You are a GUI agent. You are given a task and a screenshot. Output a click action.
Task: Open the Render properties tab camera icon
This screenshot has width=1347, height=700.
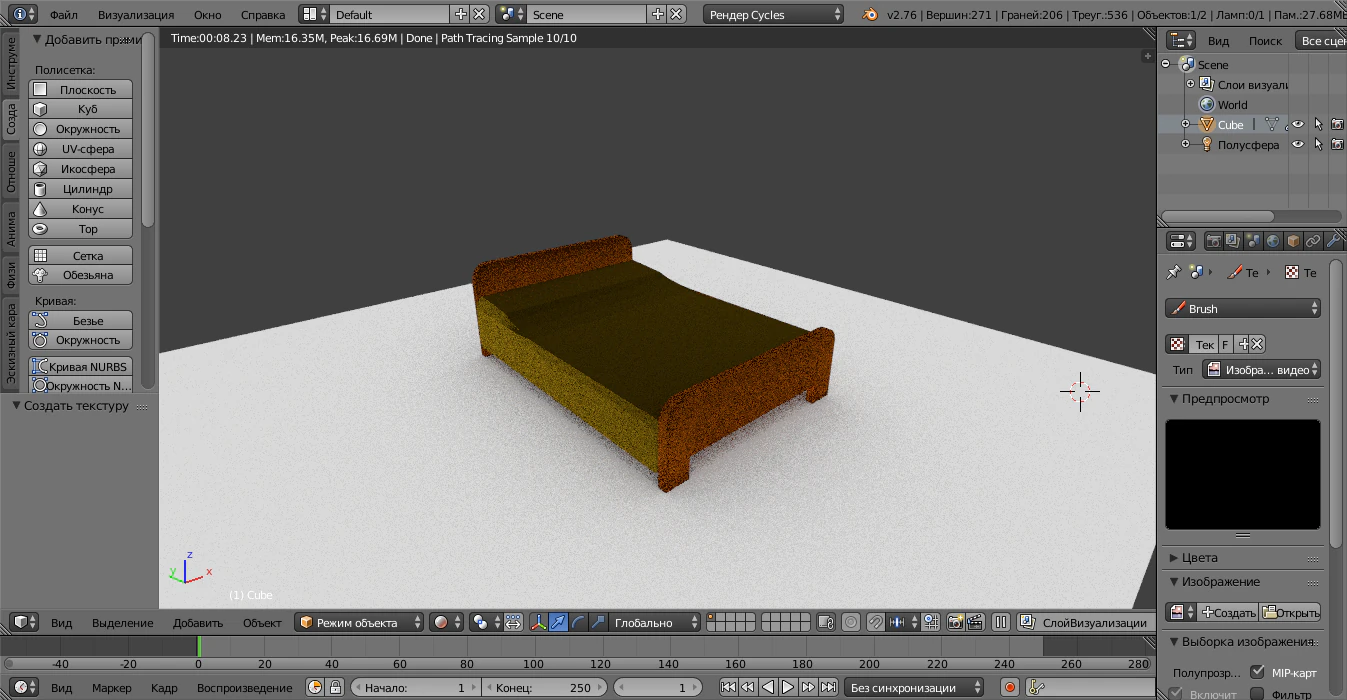coord(1213,241)
